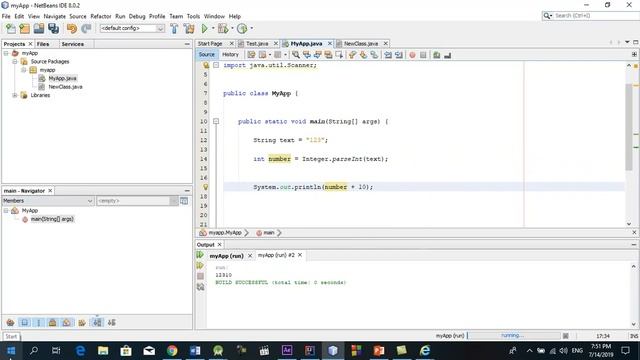640x360 pixels.
Task: Click the Comment editor toolbar icon
Action: point(436,55)
